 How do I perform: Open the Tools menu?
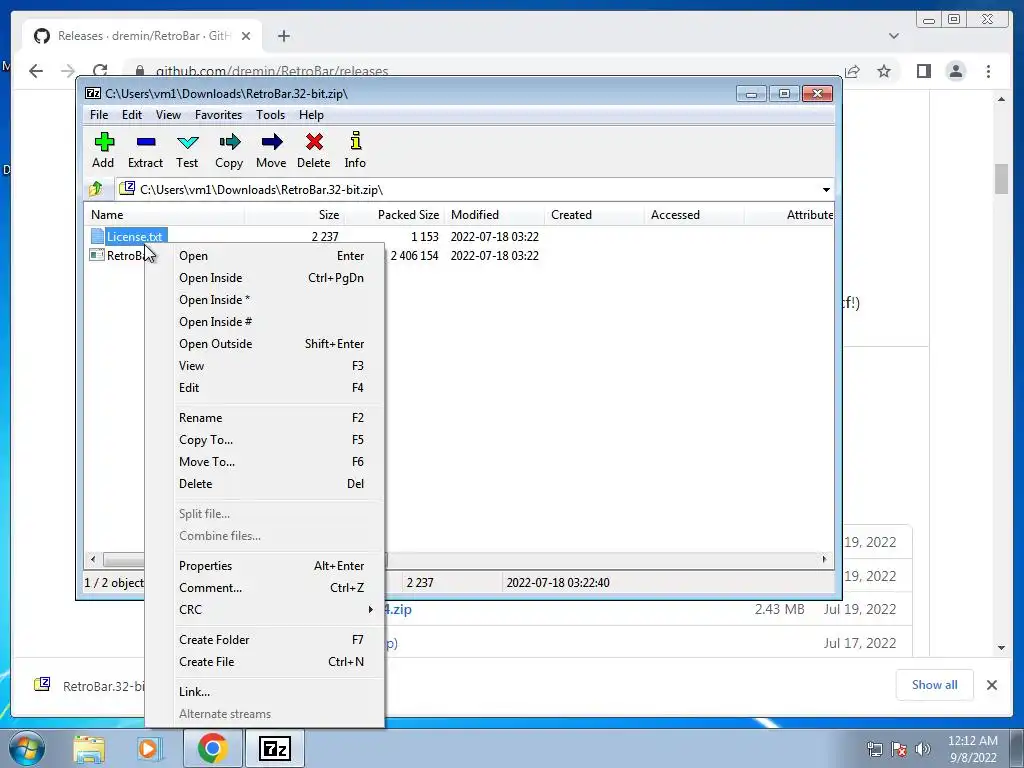tap(270, 115)
